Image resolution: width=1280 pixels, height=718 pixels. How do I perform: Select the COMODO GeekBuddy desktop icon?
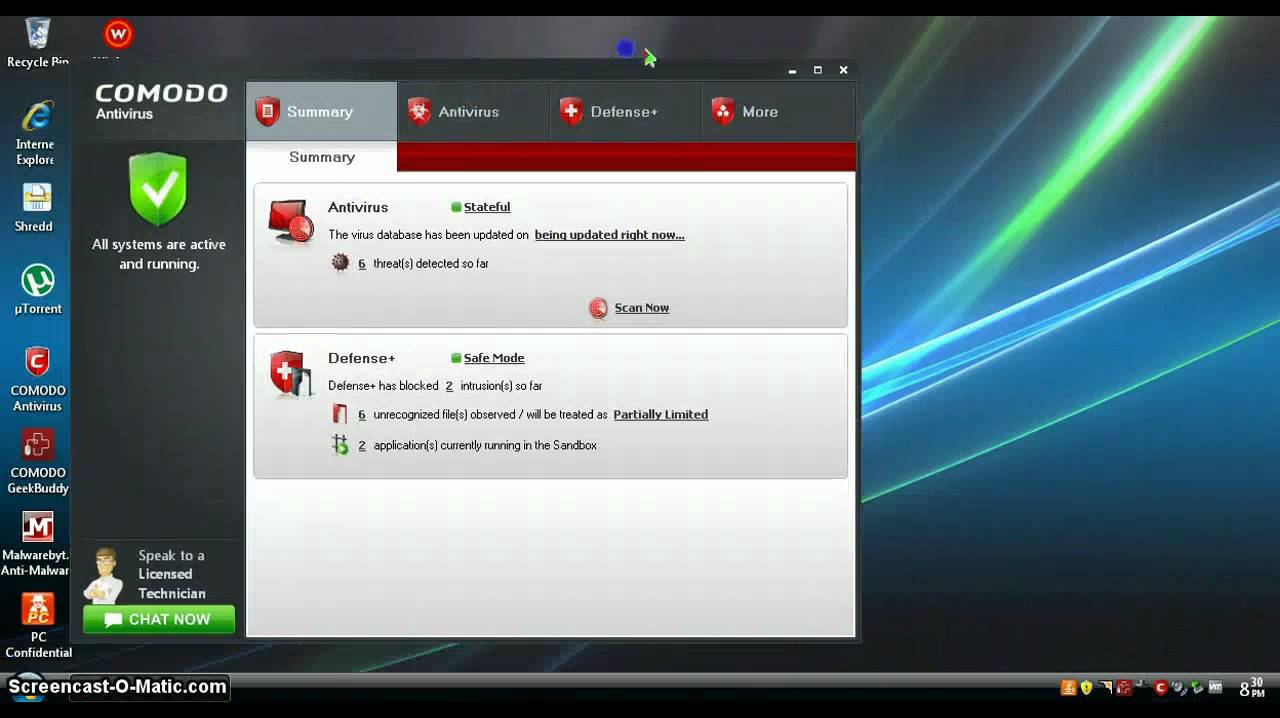tap(38, 462)
